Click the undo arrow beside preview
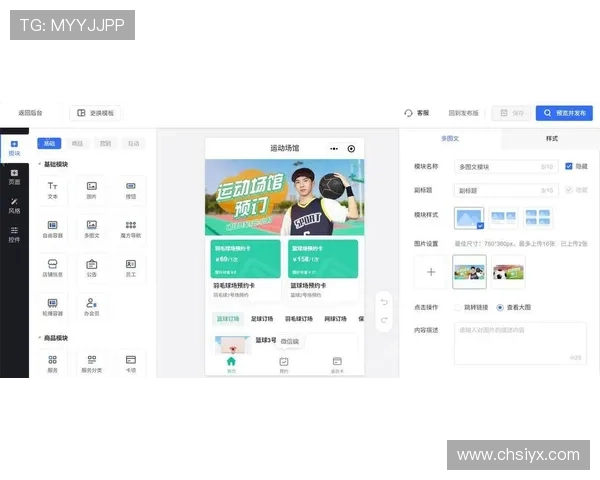Viewport: 600px width, 480px height. coord(384,302)
